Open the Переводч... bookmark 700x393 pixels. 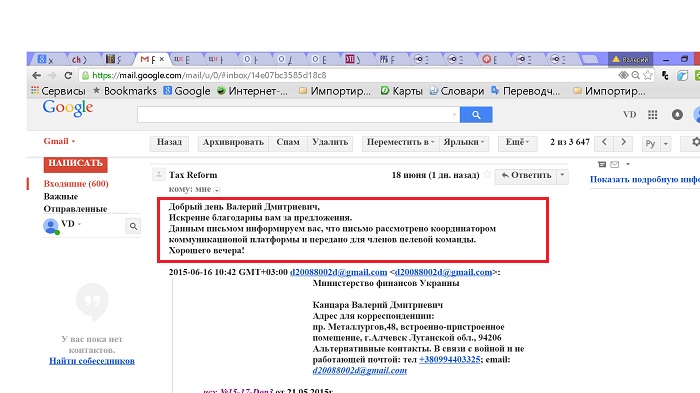point(525,91)
